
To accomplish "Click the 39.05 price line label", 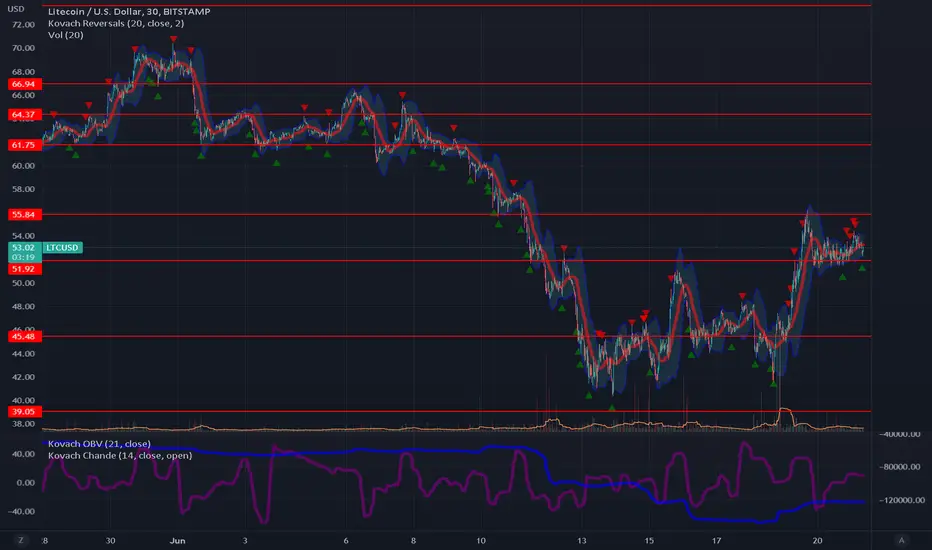I will click(x=24, y=411).
